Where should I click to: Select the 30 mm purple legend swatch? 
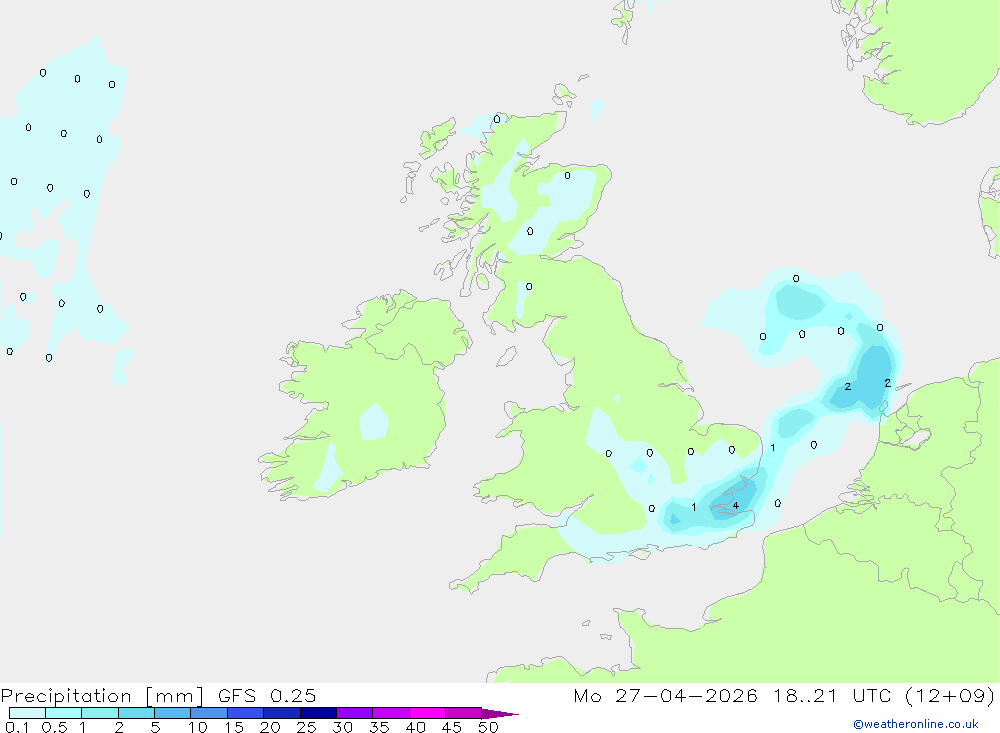(x=354, y=713)
